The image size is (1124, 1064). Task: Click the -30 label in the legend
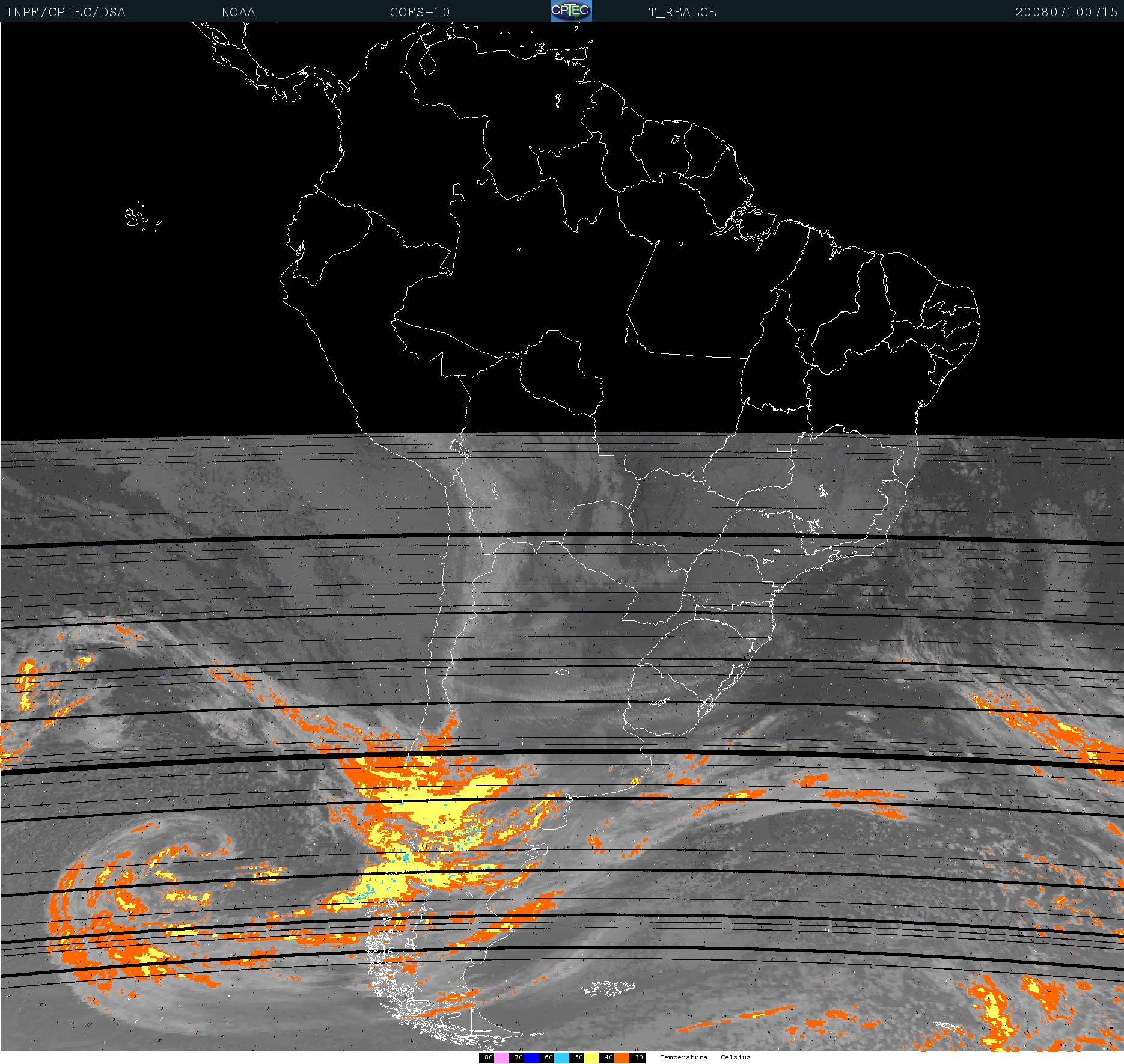pos(637,1057)
